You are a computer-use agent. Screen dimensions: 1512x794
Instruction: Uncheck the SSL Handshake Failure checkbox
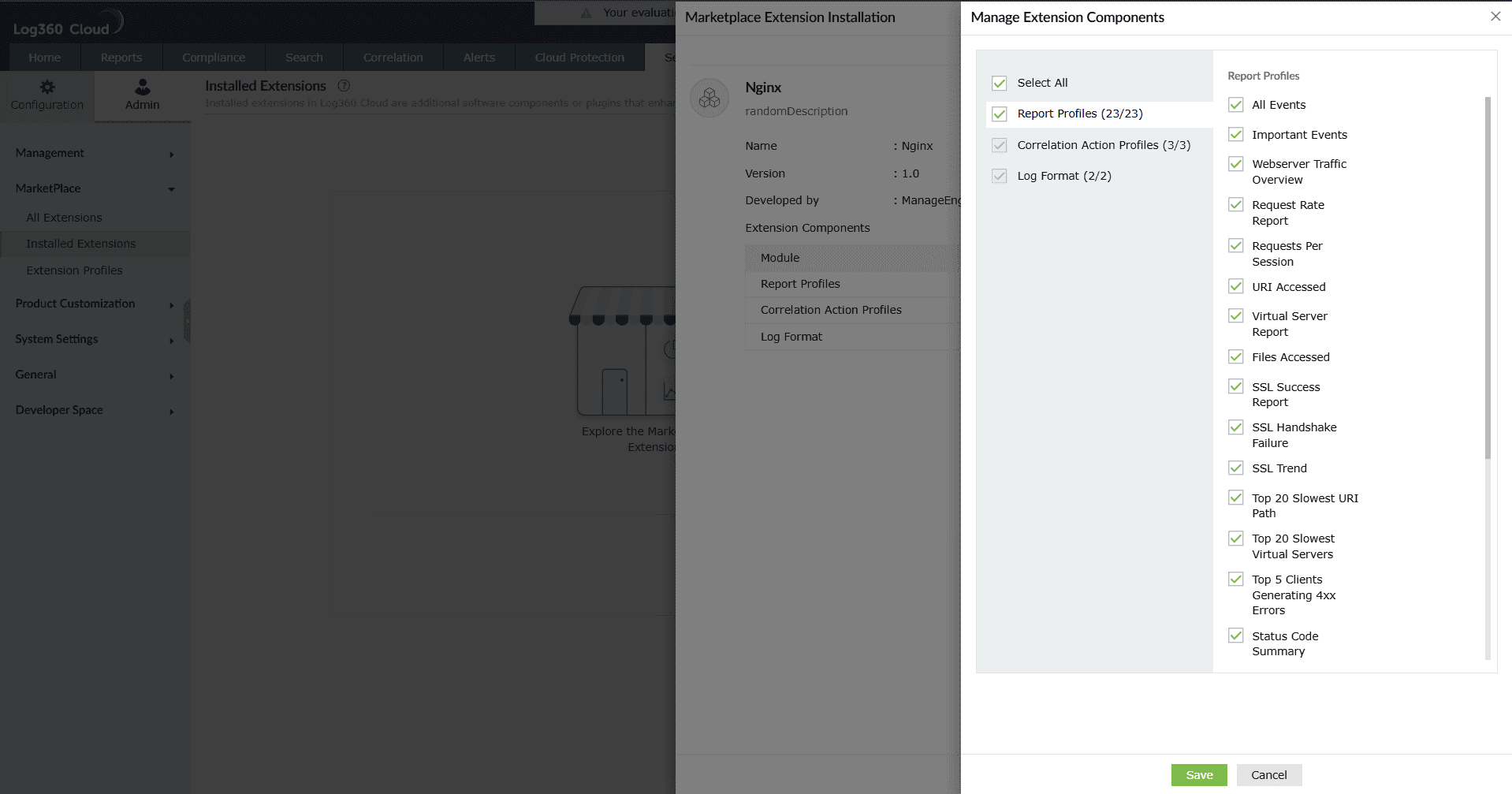pos(1236,427)
